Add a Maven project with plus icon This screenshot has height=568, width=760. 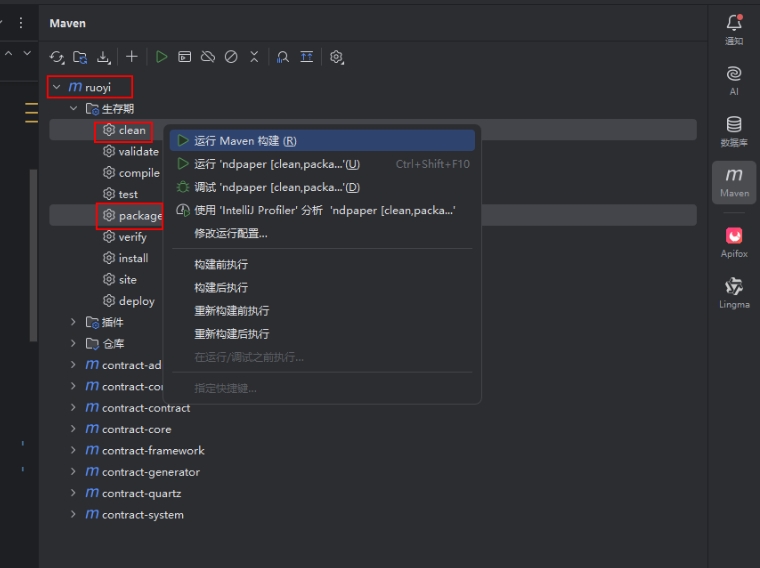click(x=131, y=57)
